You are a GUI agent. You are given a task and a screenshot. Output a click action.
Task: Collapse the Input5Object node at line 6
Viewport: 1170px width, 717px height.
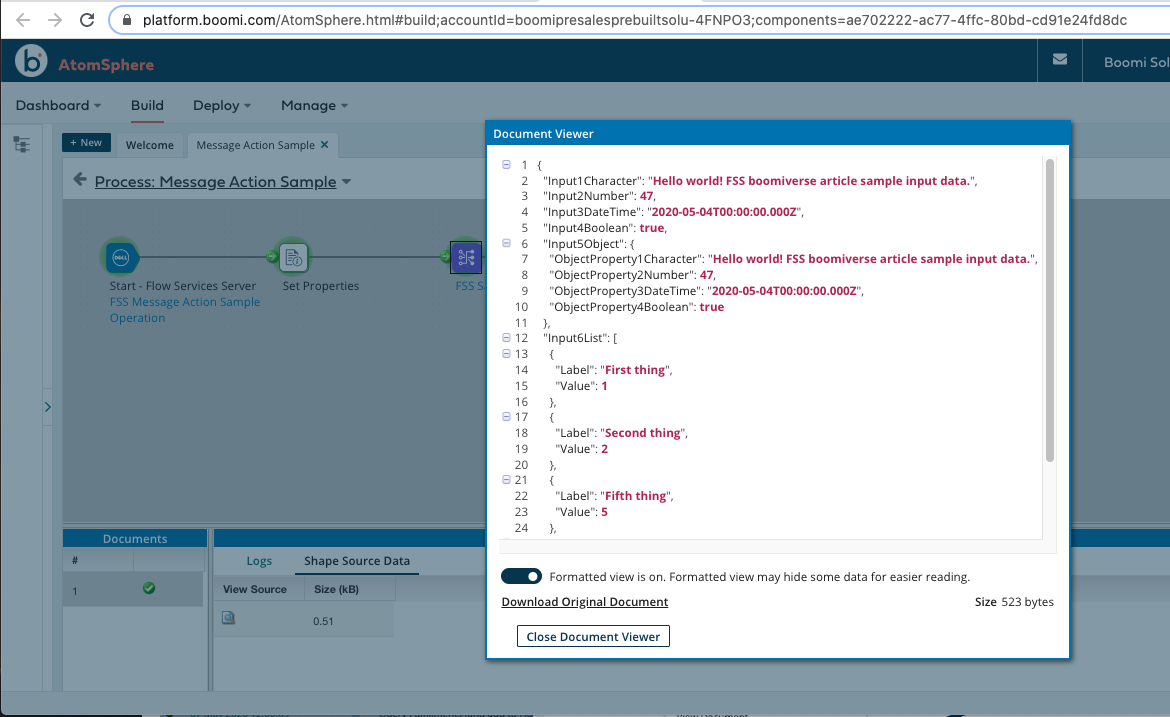point(506,243)
